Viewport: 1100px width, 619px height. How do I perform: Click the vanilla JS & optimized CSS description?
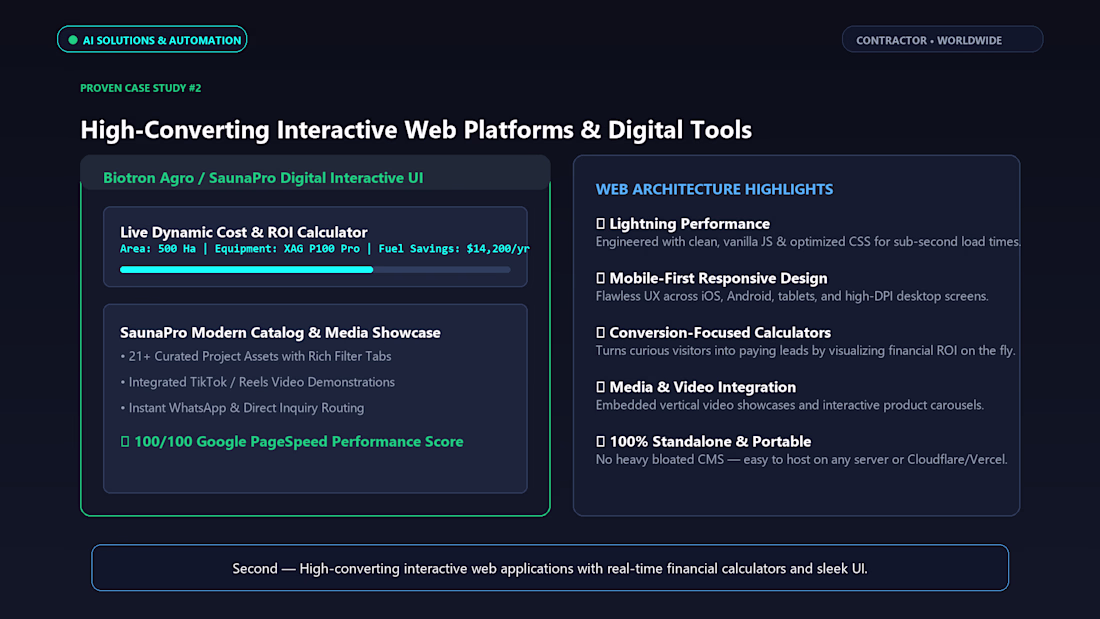808,241
